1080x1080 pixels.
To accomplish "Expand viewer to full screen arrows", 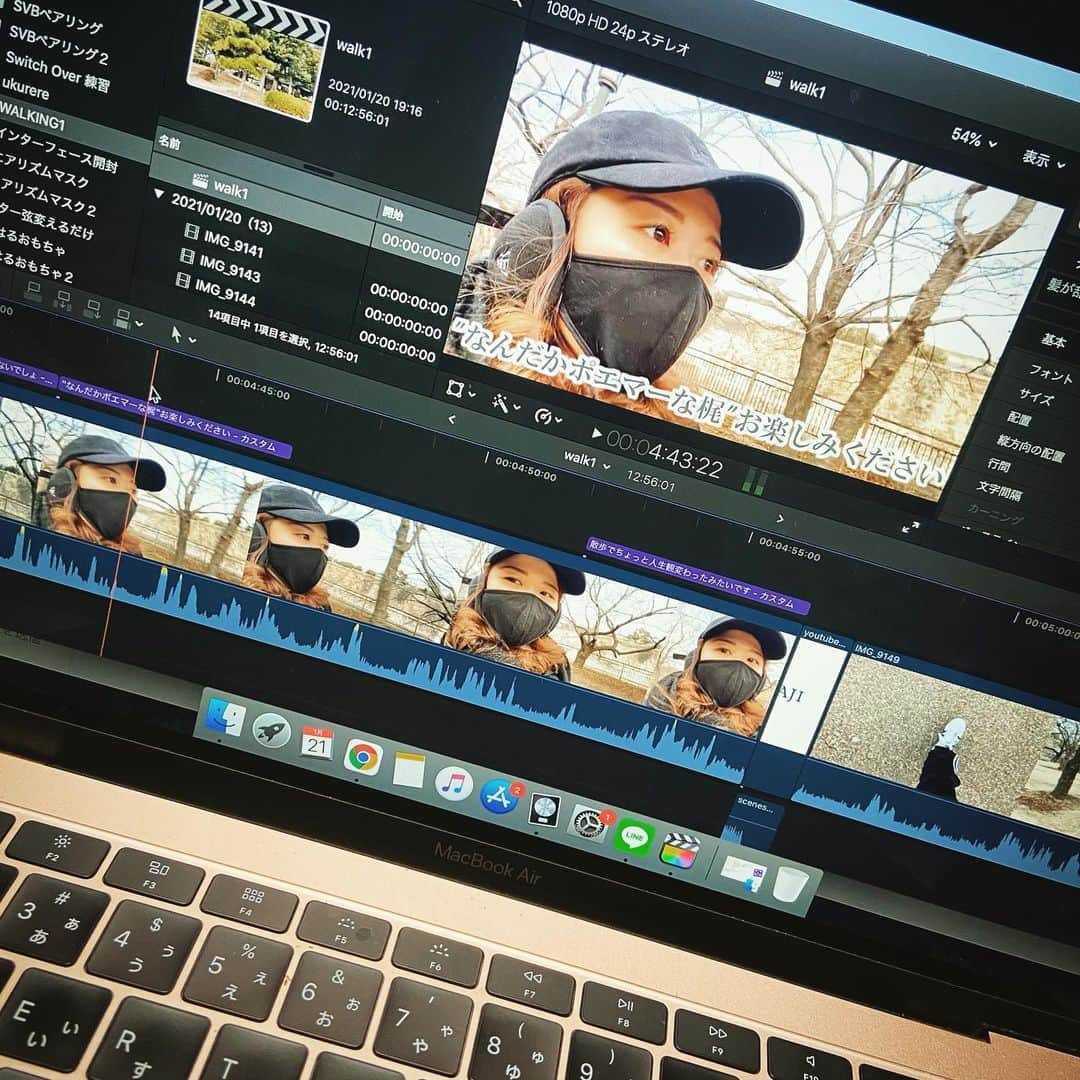I will tap(911, 528).
